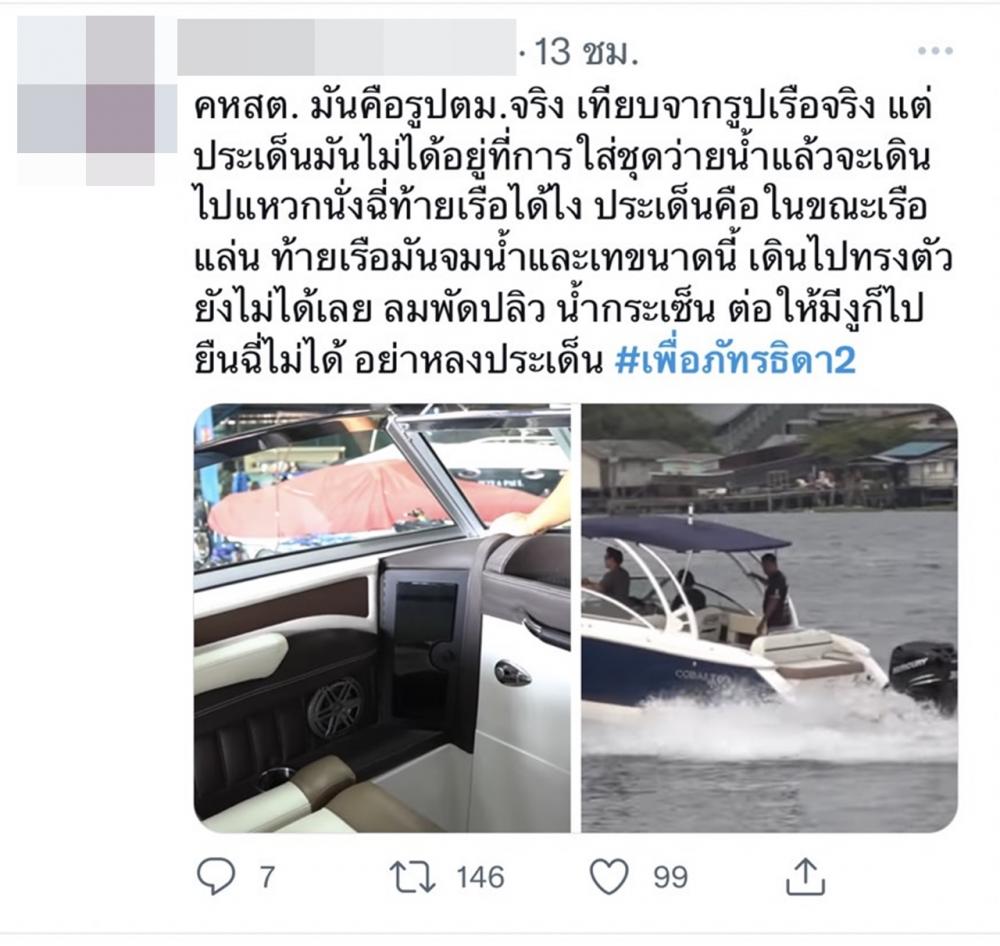The width and height of the screenshot is (1000, 946).
Task: Click the reply speech bubble icon
Action: [216, 875]
